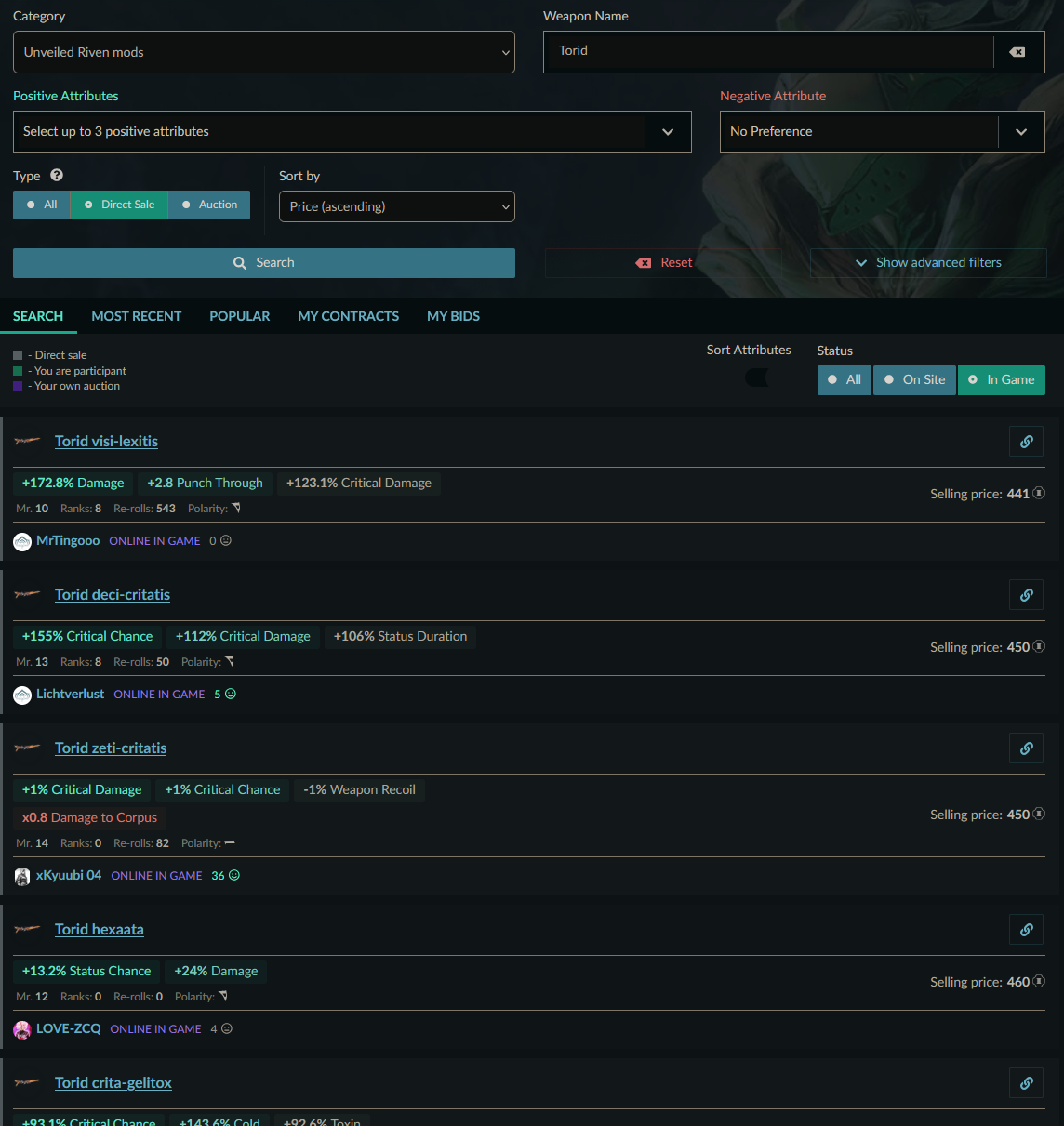Screen dimensions: 1064x1126
Task: Click the x0.8 Damage to Corpus tag
Action: click(x=90, y=817)
